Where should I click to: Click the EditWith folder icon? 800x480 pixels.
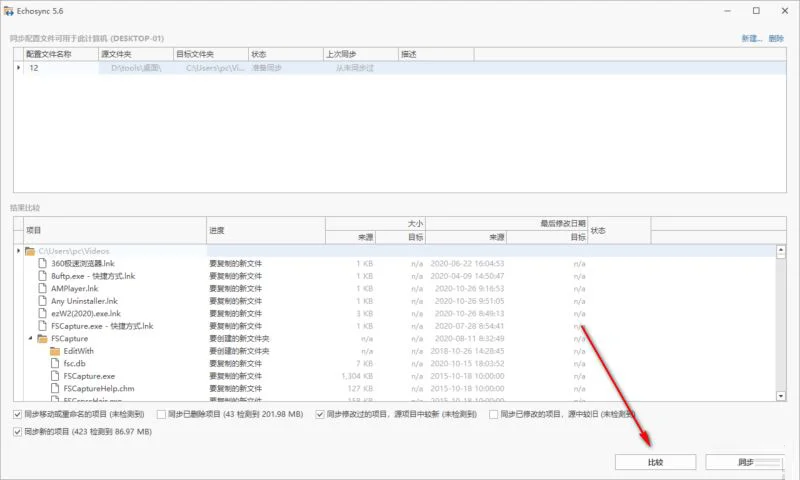(x=55, y=351)
